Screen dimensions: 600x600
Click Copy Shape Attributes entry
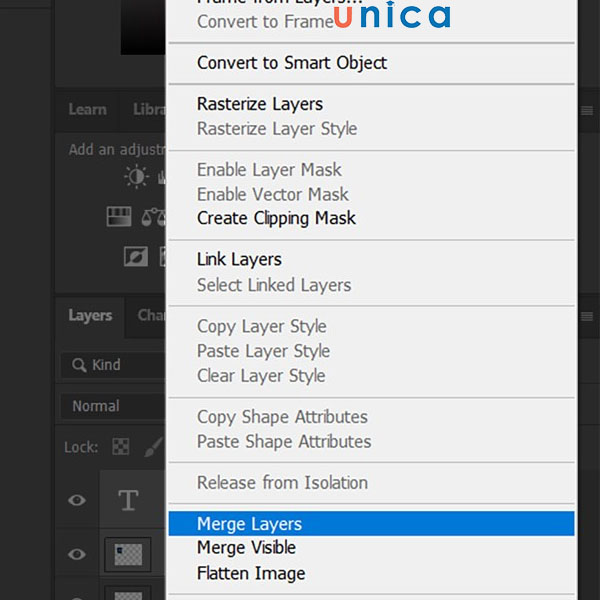click(371, 417)
